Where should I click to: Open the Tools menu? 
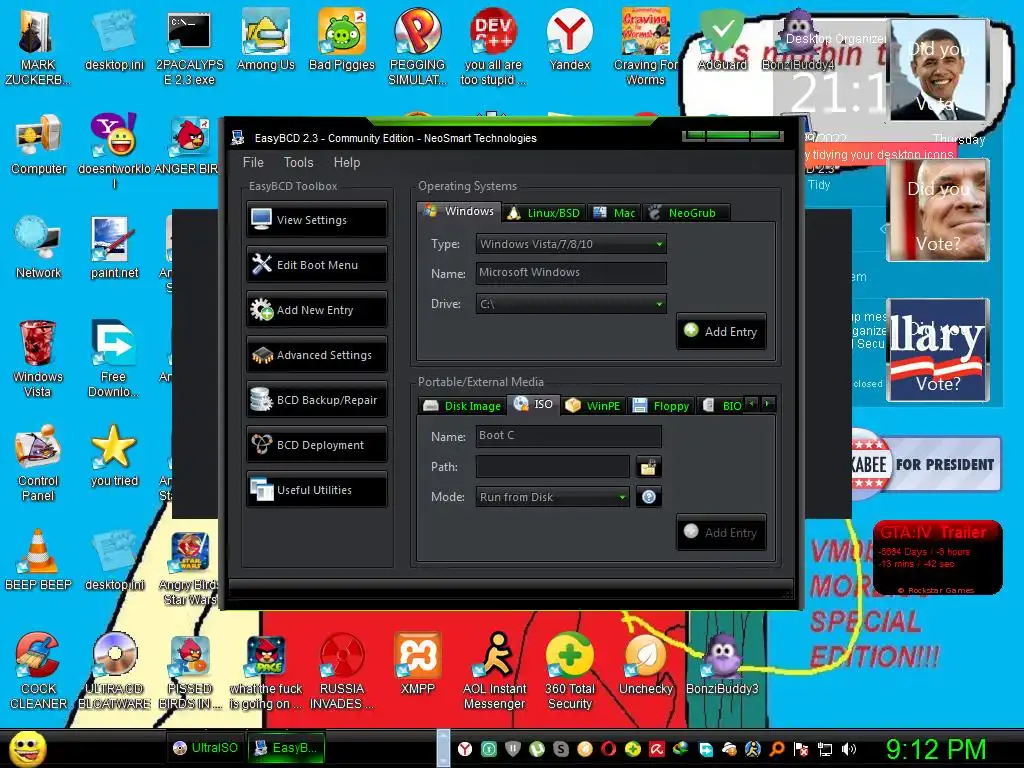298,162
